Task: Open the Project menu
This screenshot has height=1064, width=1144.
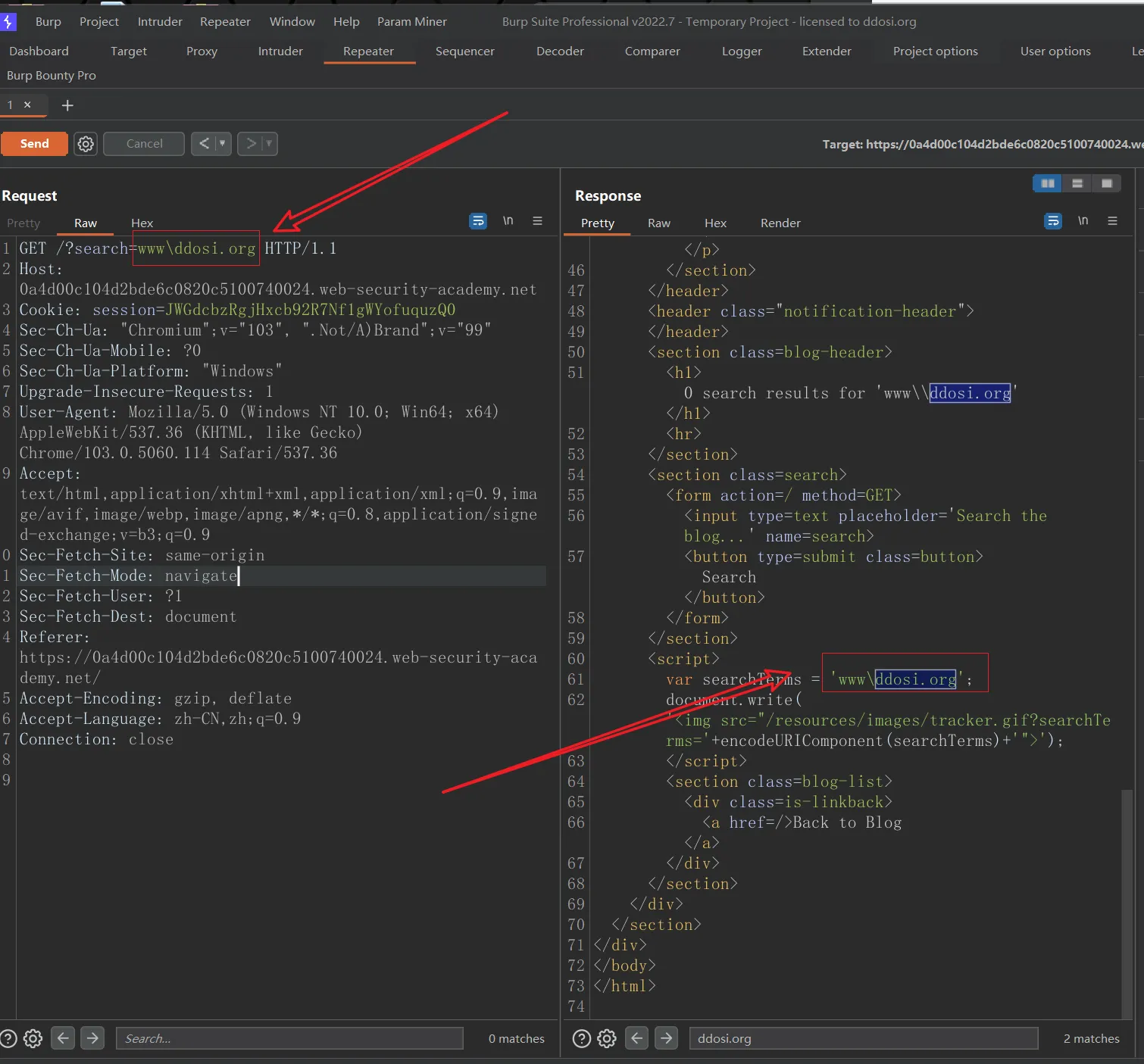Action: [x=99, y=21]
